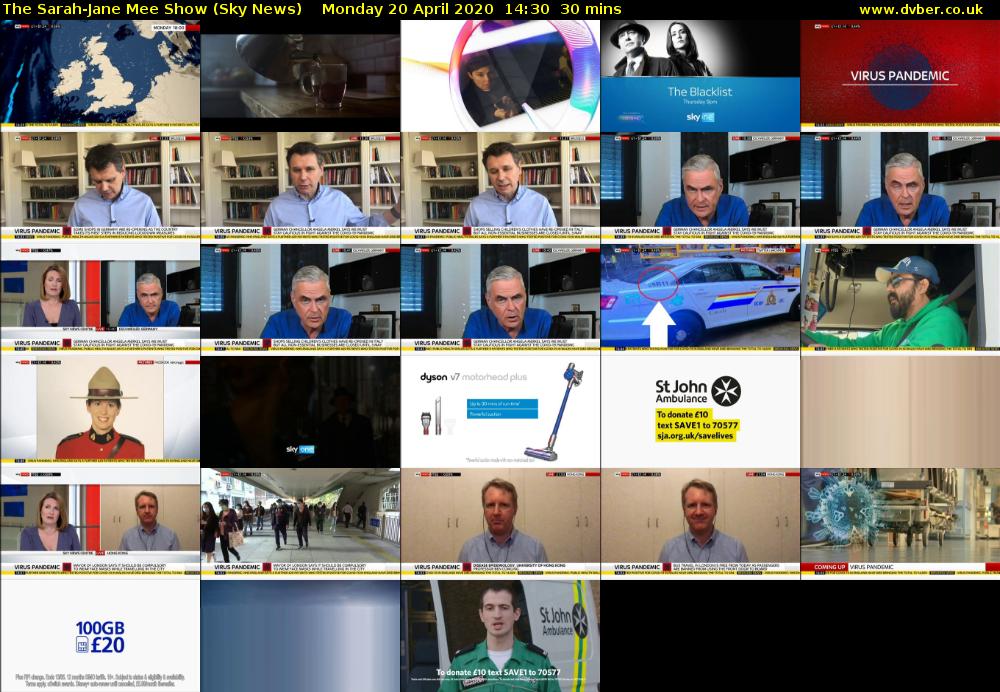Select the dark frame with Sky One logo
The image size is (1000, 692).
click(x=300, y=411)
